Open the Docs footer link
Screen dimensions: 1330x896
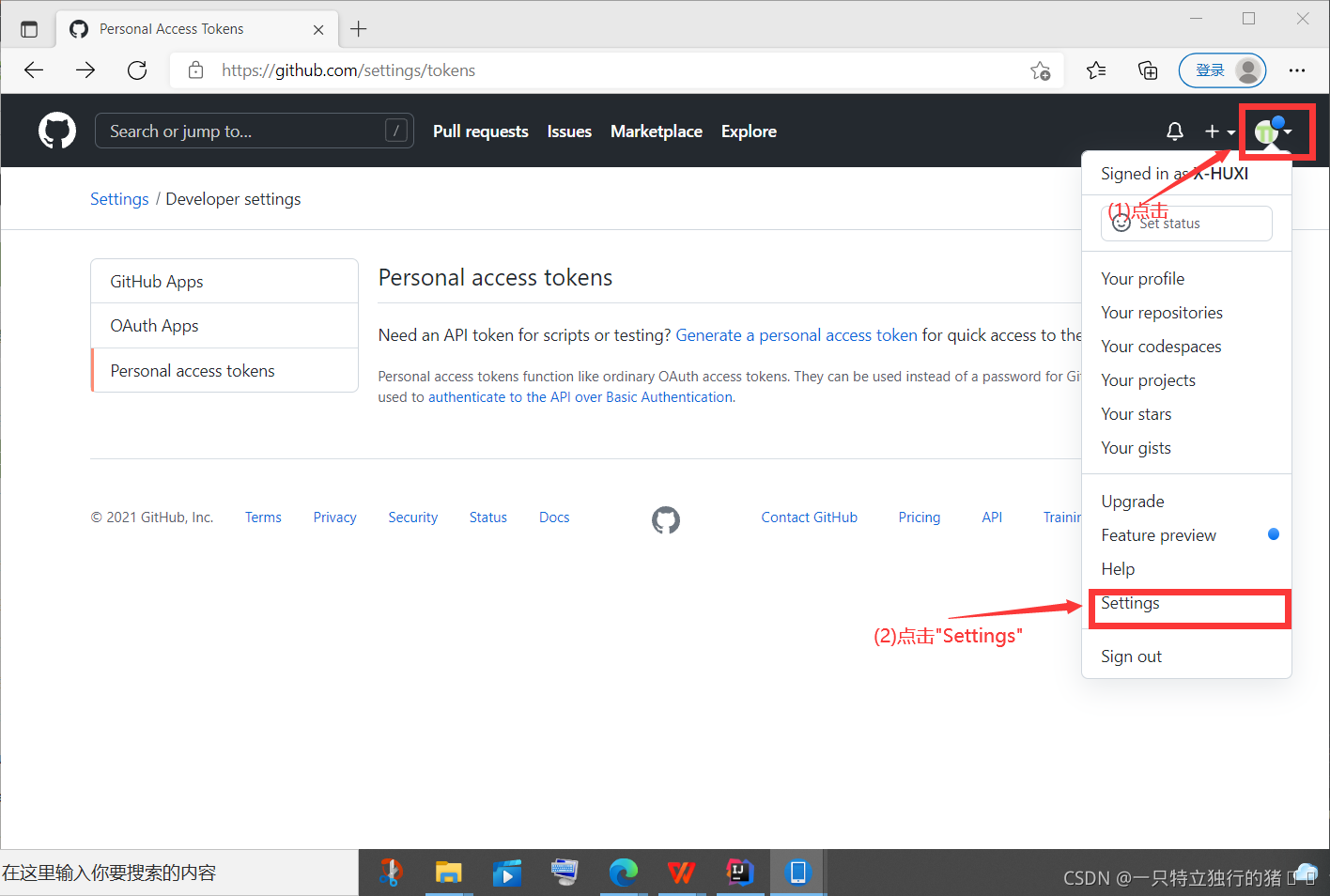(554, 518)
